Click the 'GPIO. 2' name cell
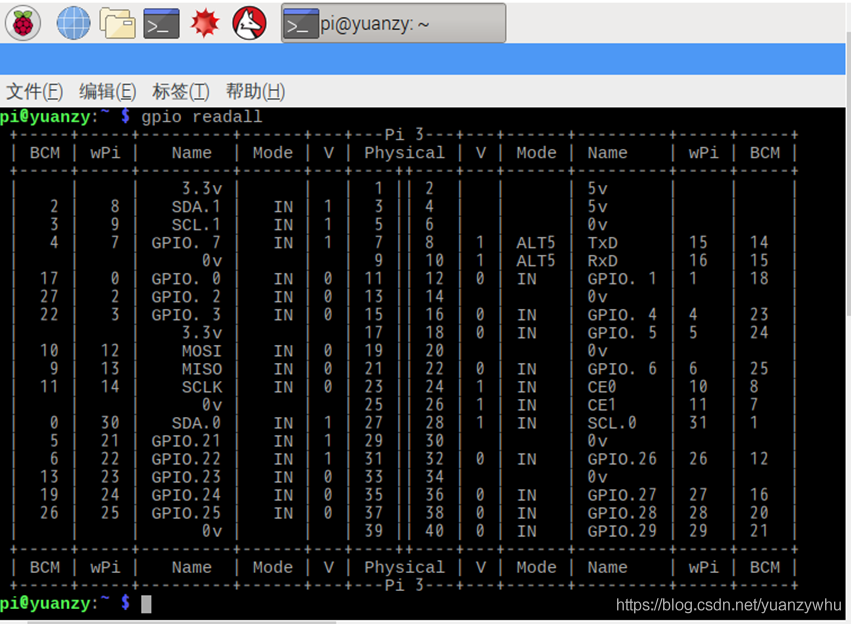The width and height of the screenshot is (851, 624). (x=186, y=297)
